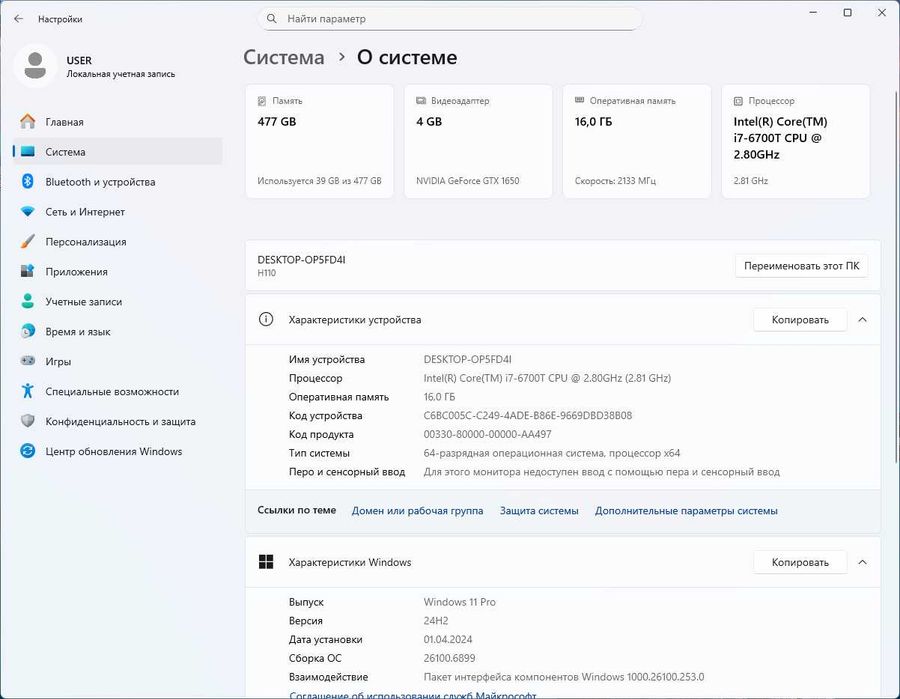Click the Память storage card icon
900x699 pixels.
[262, 101]
